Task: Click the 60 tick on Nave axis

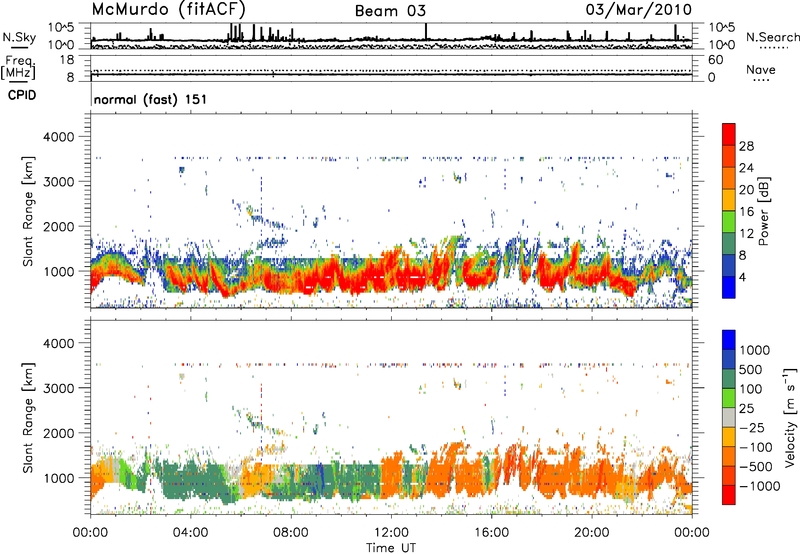Action: click(715, 60)
